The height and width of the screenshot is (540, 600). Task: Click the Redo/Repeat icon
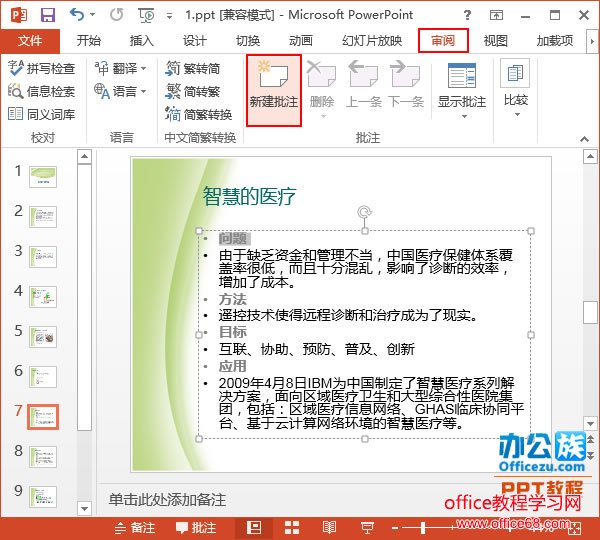[x=116, y=15]
